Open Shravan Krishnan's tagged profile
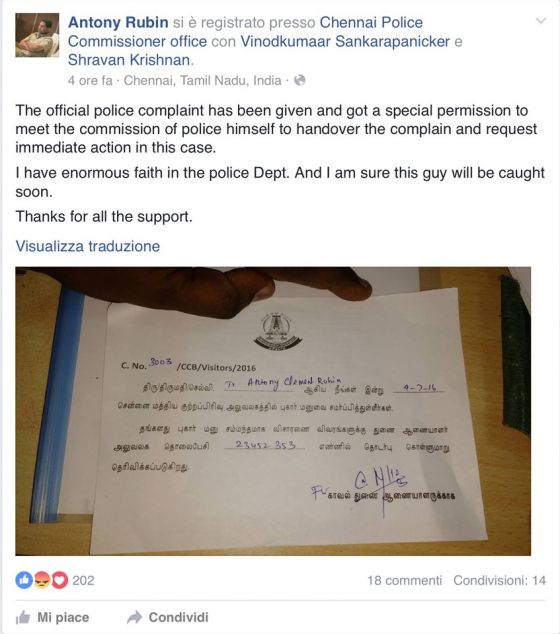This screenshot has width=560, height=634. tap(129, 60)
